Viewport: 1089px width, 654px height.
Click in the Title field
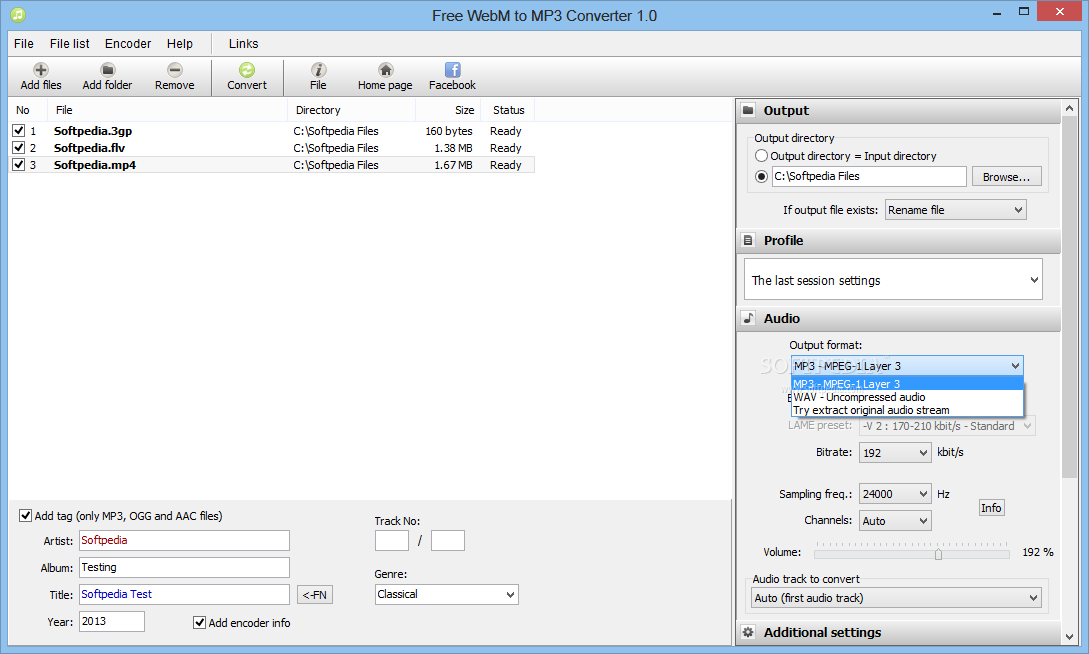[184, 594]
